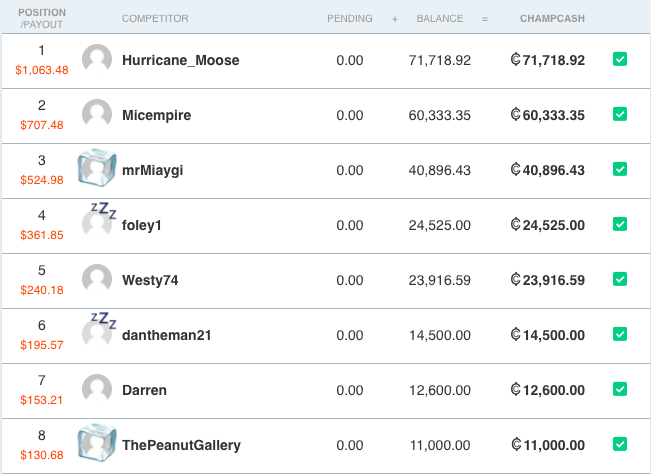Click ThePeanutGallery's frozen ice cube avatar

[97, 443]
